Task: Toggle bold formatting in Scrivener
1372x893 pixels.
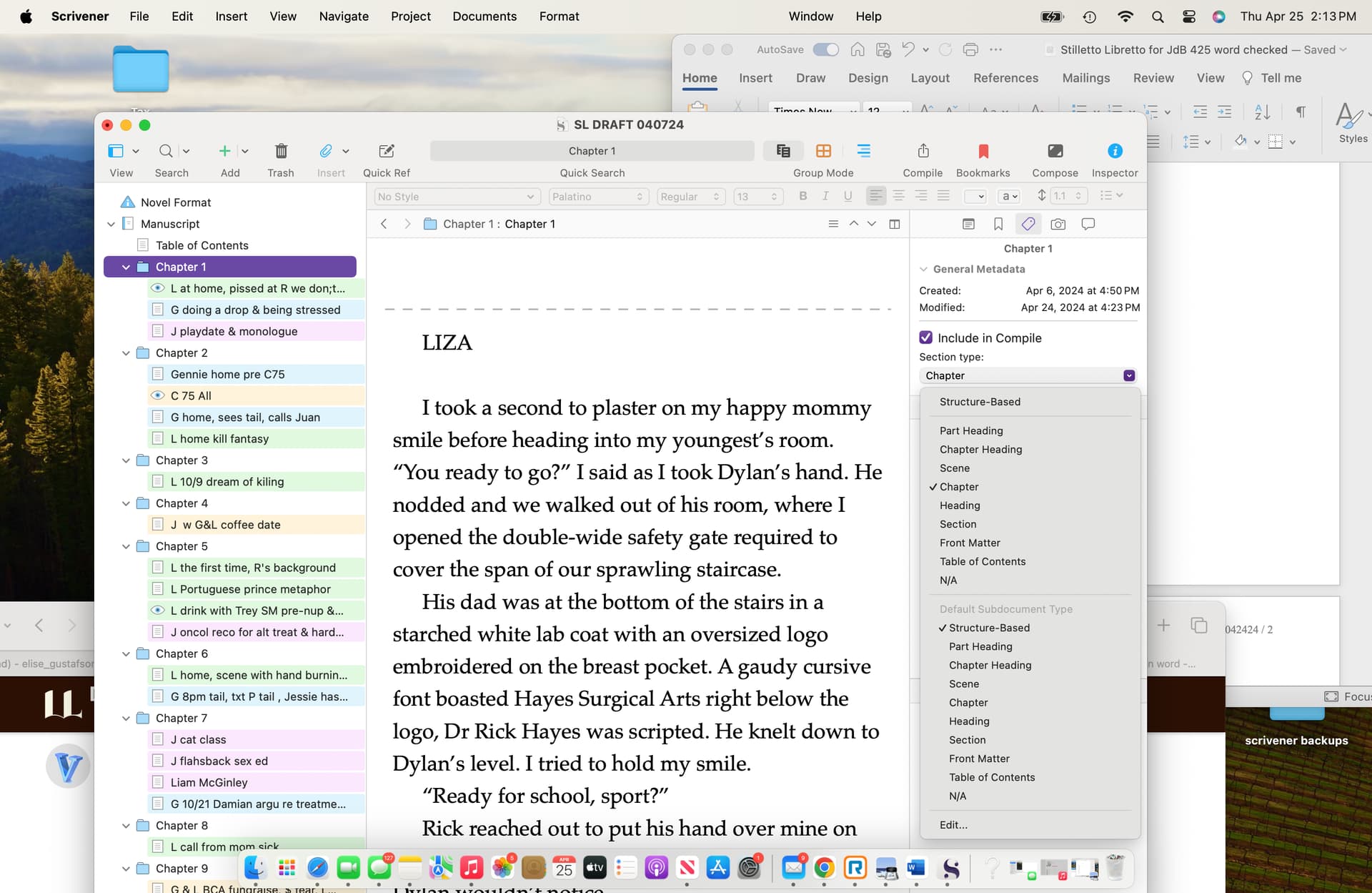Action: [x=803, y=196]
